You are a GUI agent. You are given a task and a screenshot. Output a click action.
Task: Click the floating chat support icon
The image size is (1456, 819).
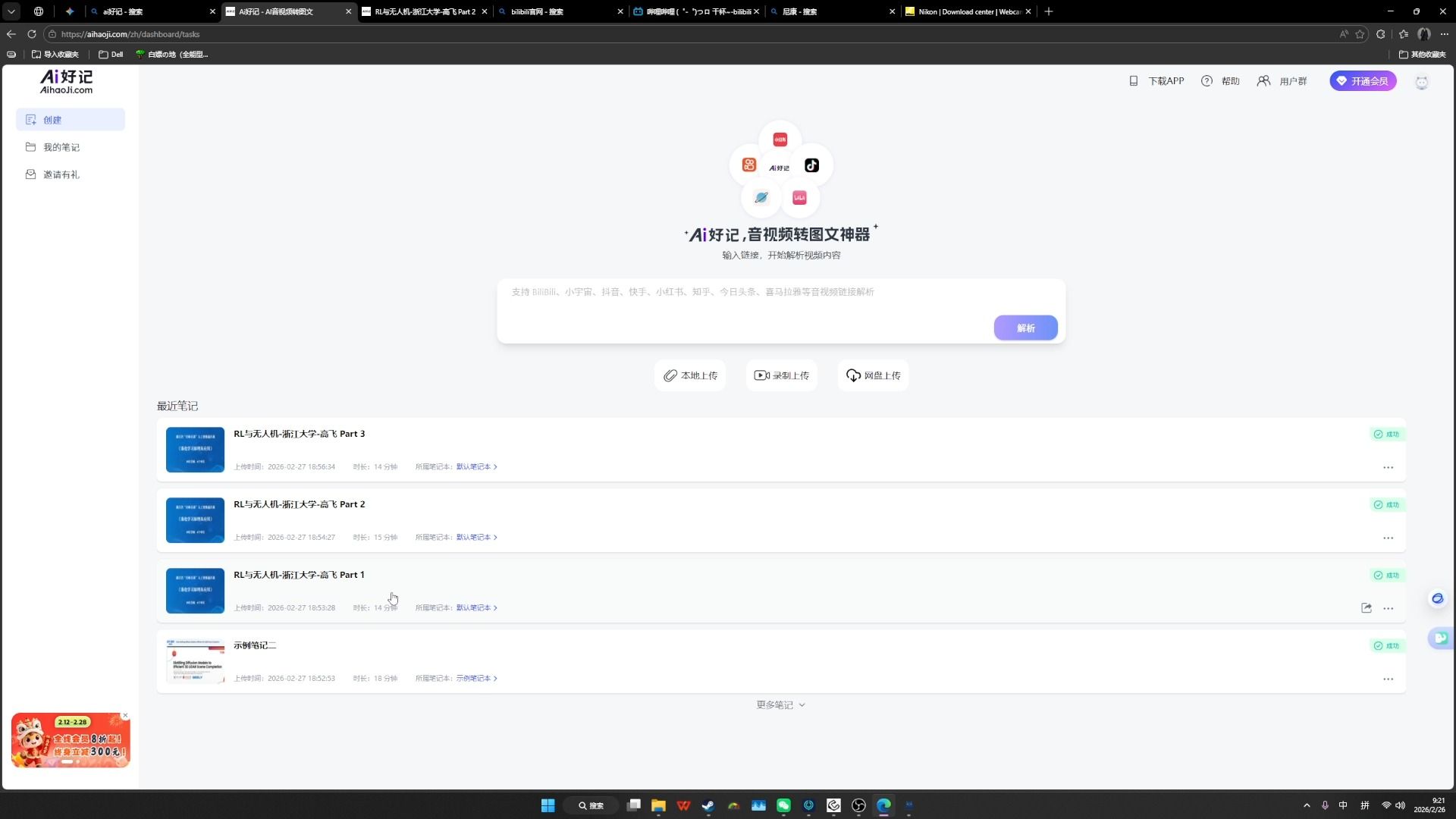[1439, 638]
